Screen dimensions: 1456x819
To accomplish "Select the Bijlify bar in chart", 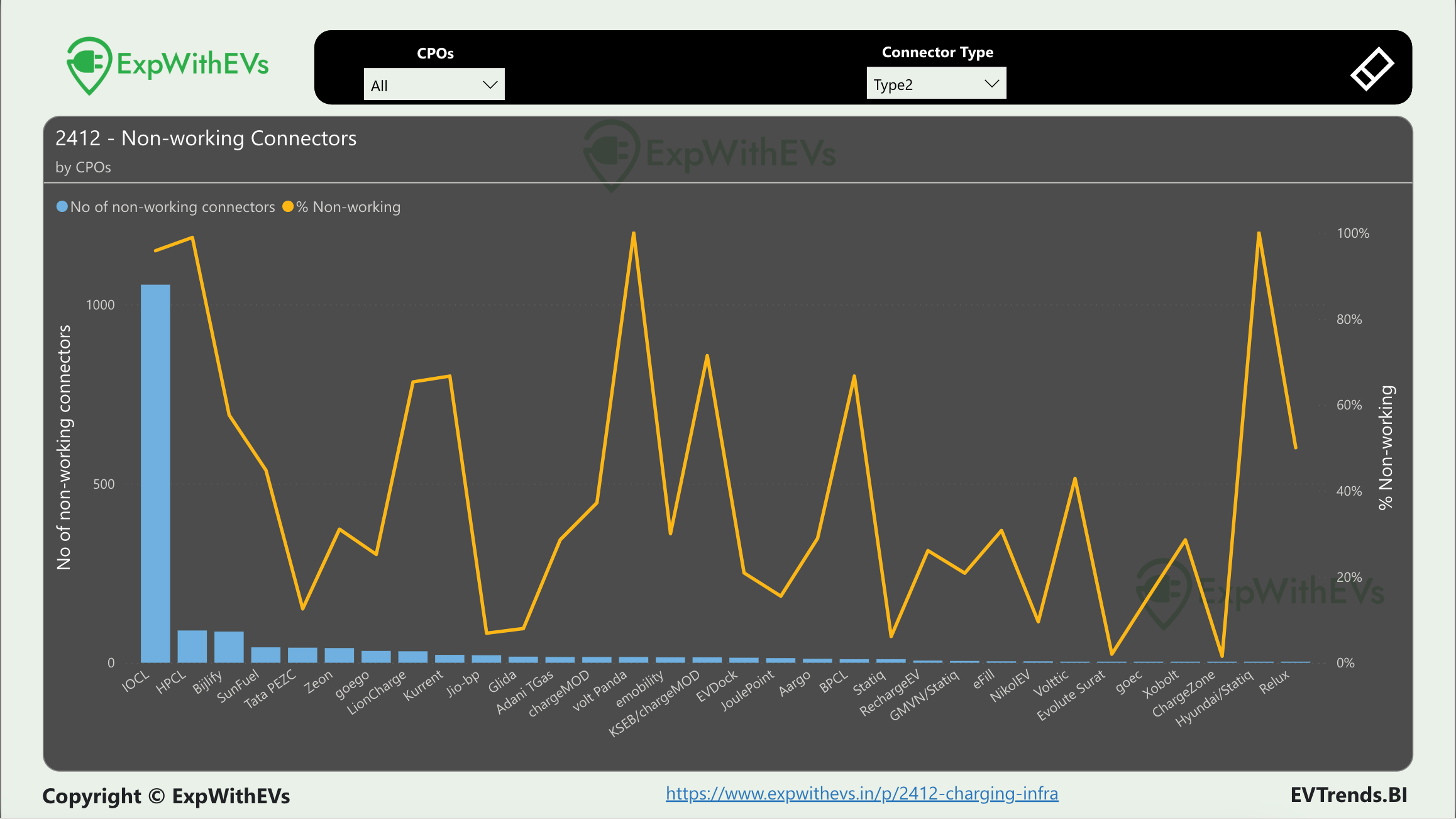I will [229, 647].
